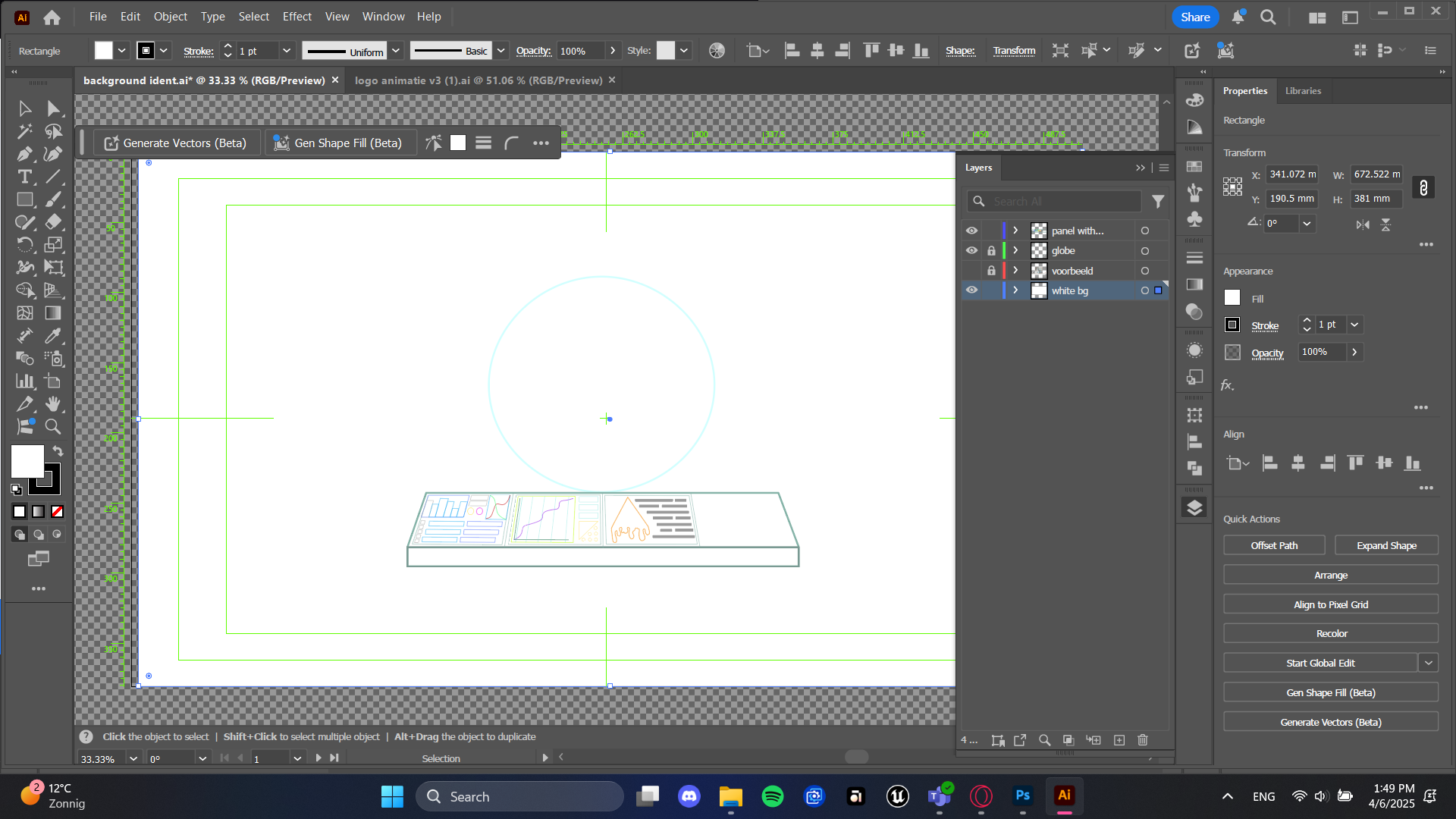This screenshot has width=1456, height=819.
Task: Expand the white bg layer
Action: 1015,290
